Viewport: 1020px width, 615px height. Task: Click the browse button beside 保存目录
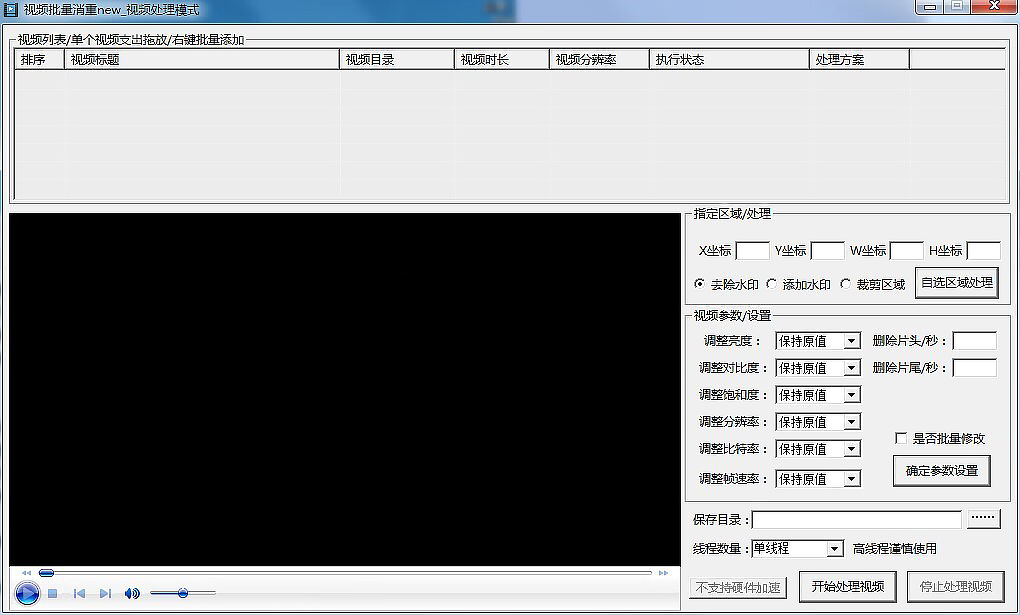984,519
